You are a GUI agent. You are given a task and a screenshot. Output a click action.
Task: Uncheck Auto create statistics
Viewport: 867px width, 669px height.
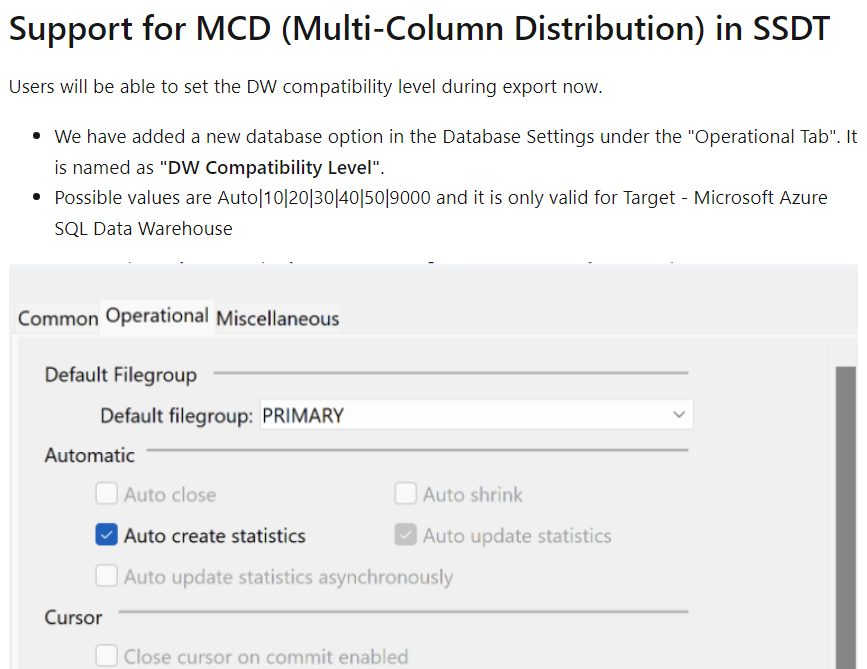coord(107,535)
